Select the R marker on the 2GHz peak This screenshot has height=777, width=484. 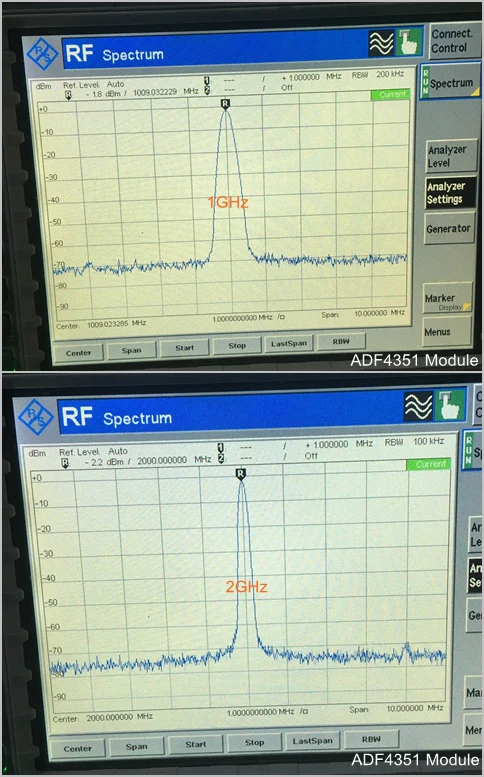(x=240, y=474)
